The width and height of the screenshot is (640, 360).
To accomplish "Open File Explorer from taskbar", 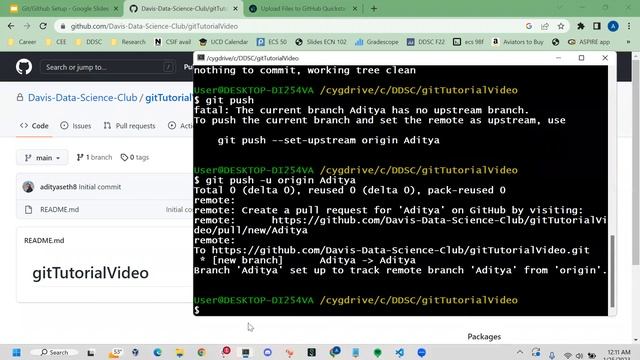I will (x=180, y=353).
